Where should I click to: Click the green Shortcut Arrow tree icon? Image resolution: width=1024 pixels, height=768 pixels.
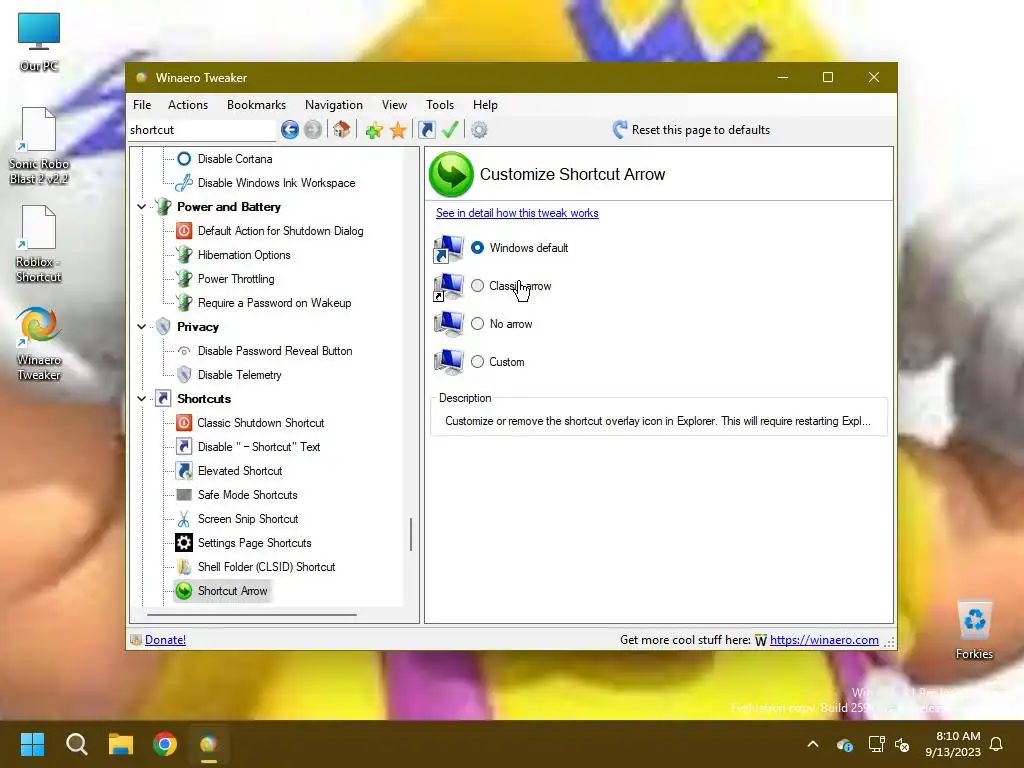point(184,591)
